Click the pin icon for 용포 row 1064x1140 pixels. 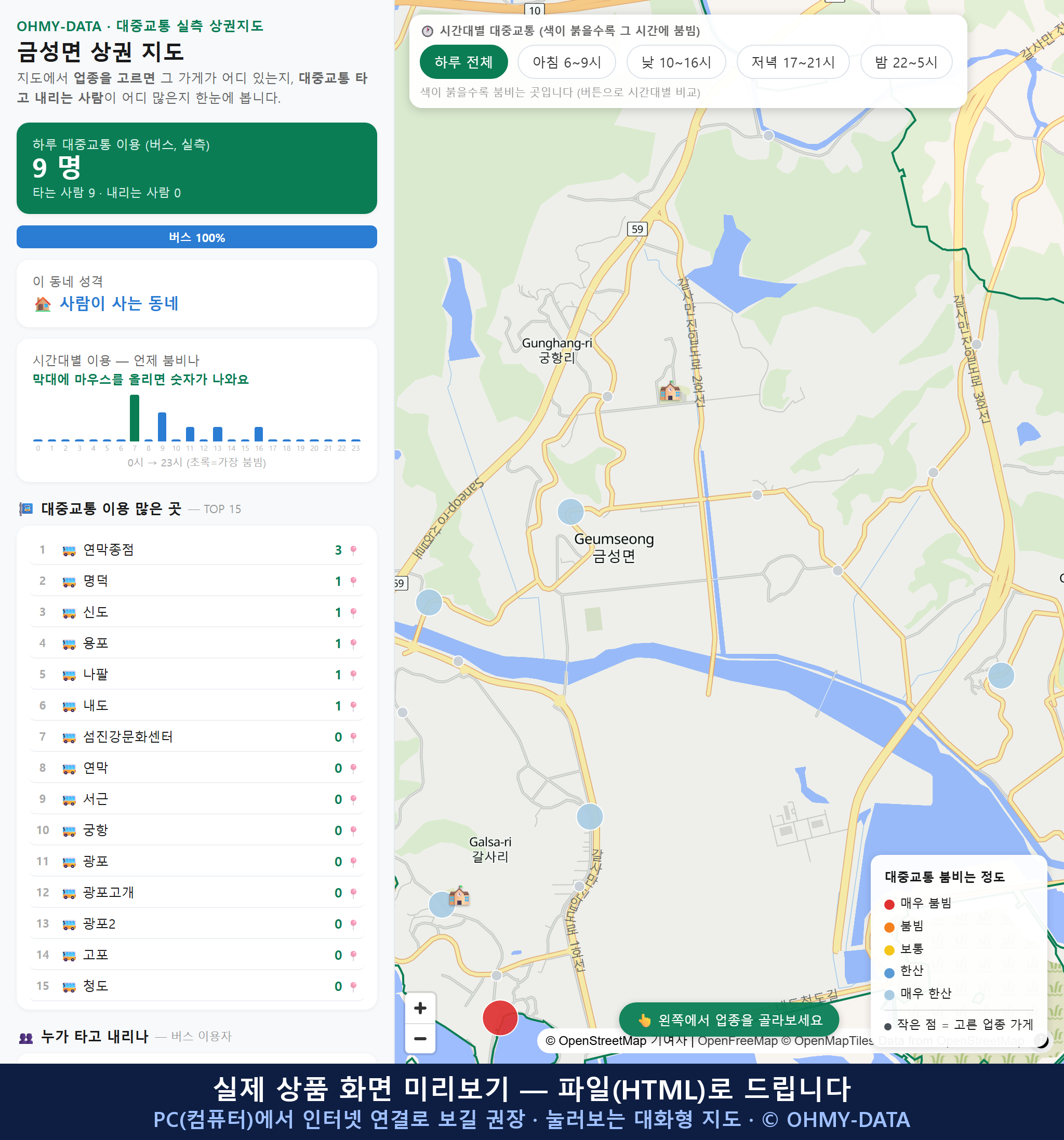coord(353,643)
